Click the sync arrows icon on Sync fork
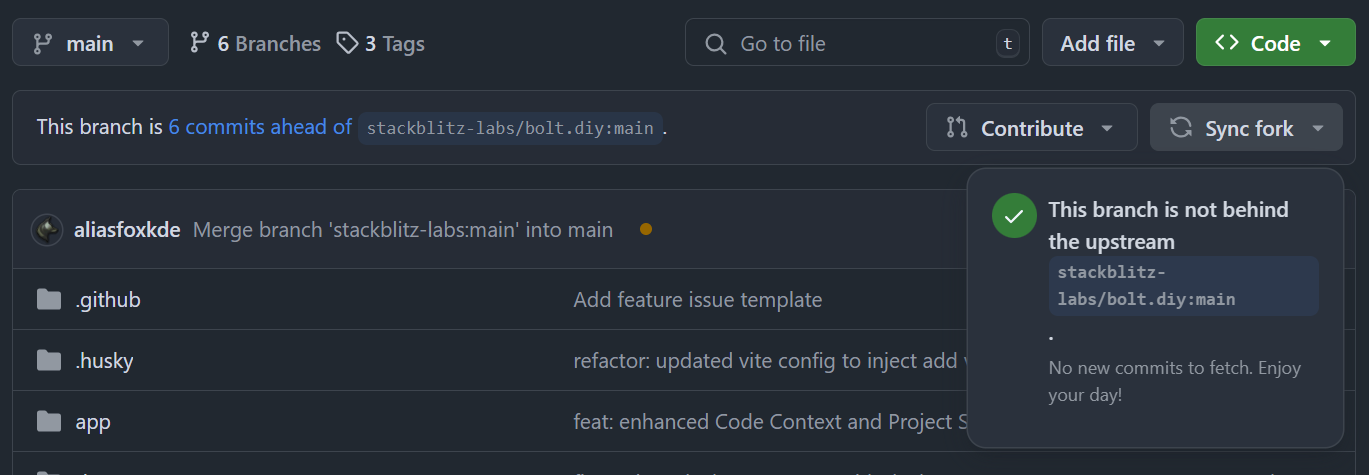Image resolution: width=1369 pixels, height=475 pixels. pyautogui.click(x=1181, y=128)
